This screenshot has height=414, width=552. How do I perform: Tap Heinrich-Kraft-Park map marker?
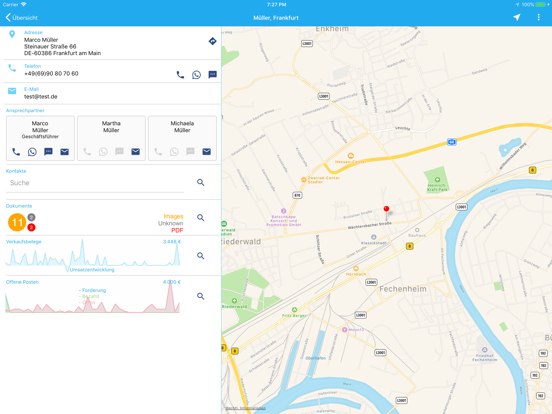pos(437,180)
